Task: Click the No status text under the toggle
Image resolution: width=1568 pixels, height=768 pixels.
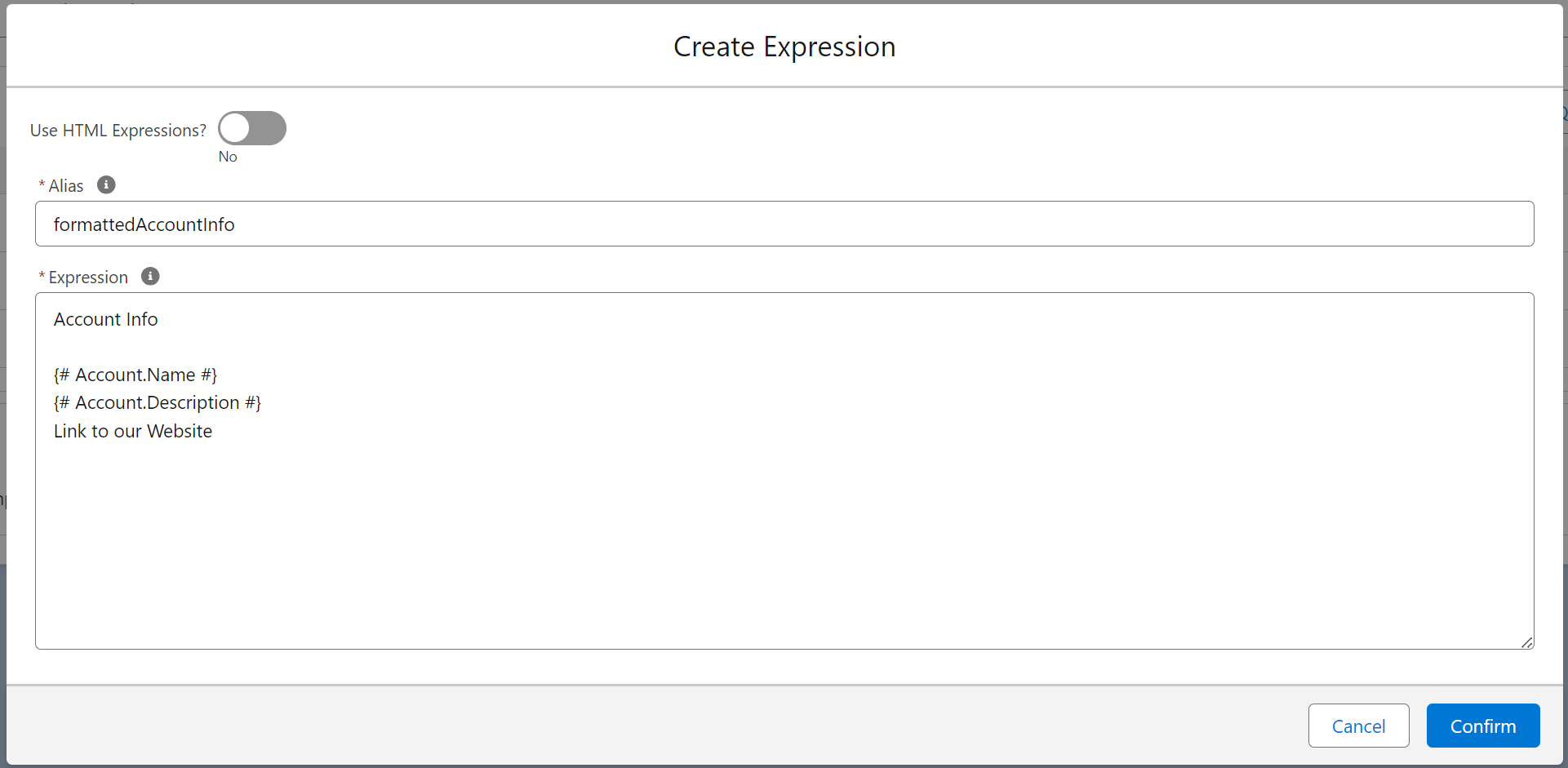Action: pyautogui.click(x=228, y=157)
